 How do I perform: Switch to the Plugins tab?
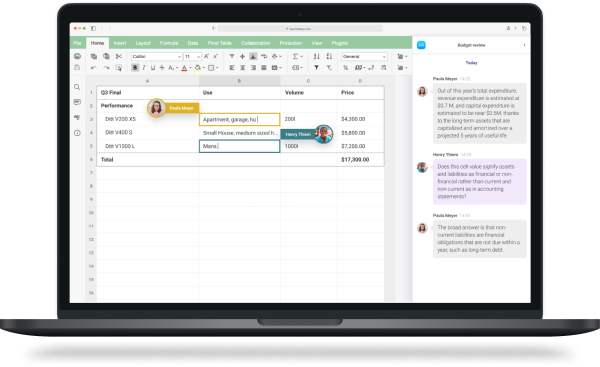[x=340, y=43]
